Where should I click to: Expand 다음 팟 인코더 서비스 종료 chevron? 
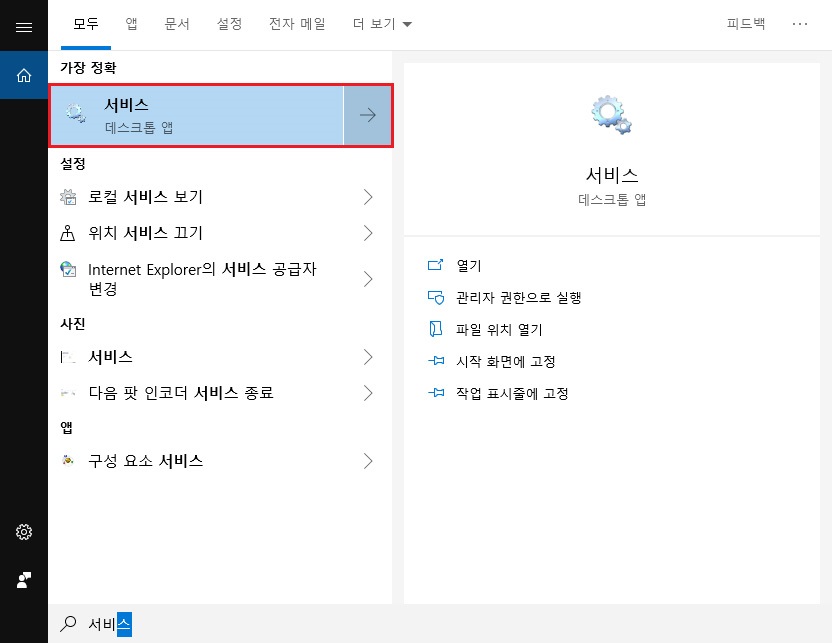click(368, 393)
